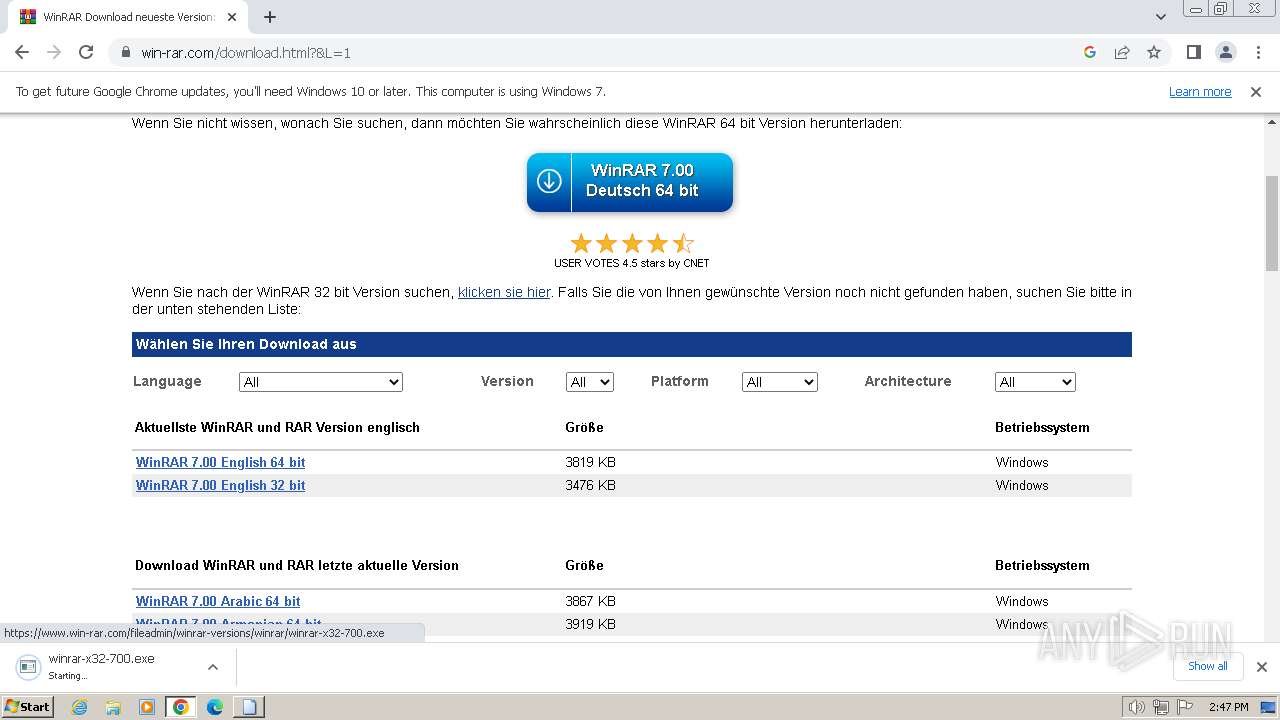Open WinRAR 7.00 English 32 bit link
Screen dimensions: 1280x720
tap(220, 485)
